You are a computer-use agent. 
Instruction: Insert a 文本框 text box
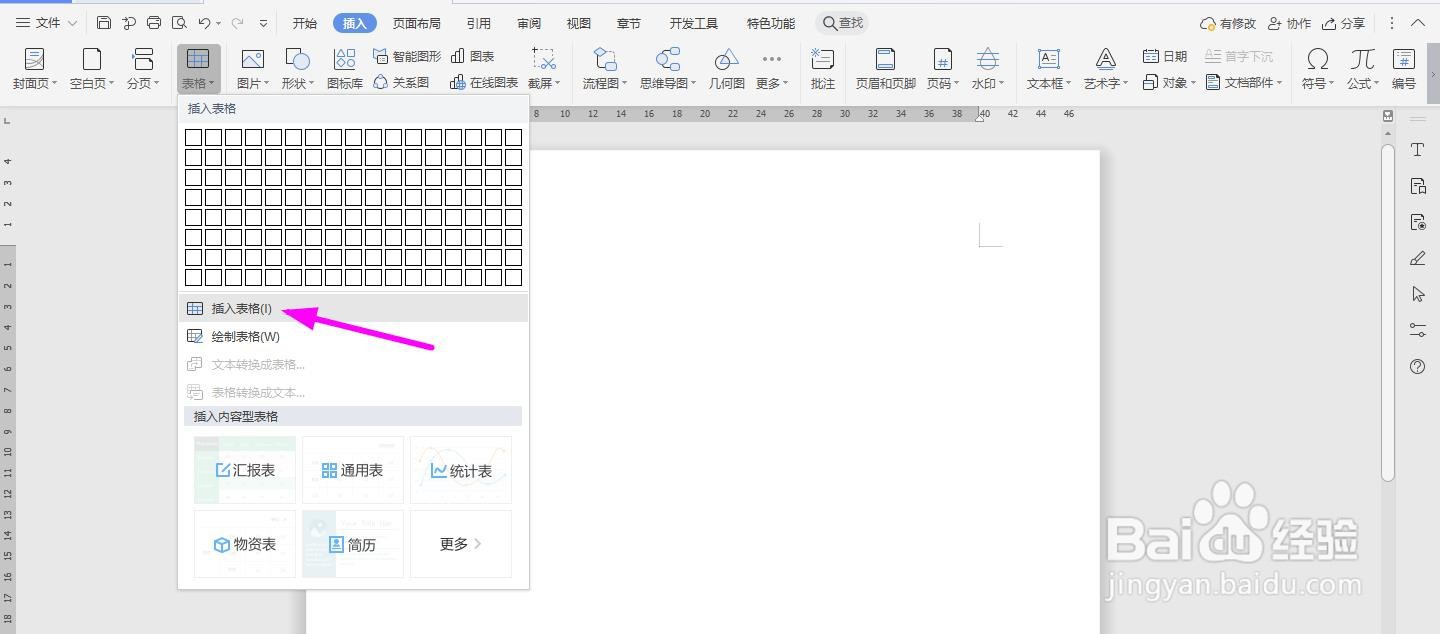click(x=1049, y=69)
